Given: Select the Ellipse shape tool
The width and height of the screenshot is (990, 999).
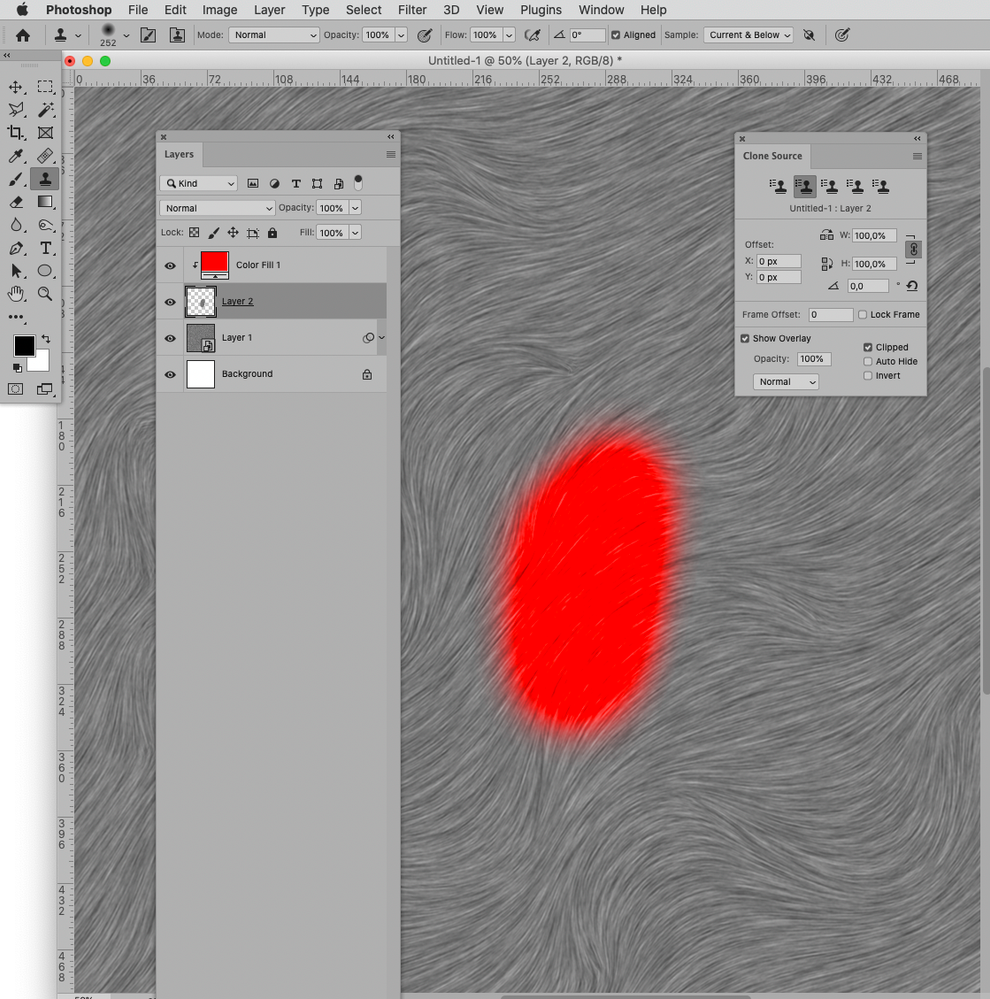Looking at the screenshot, I should tap(45, 271).
